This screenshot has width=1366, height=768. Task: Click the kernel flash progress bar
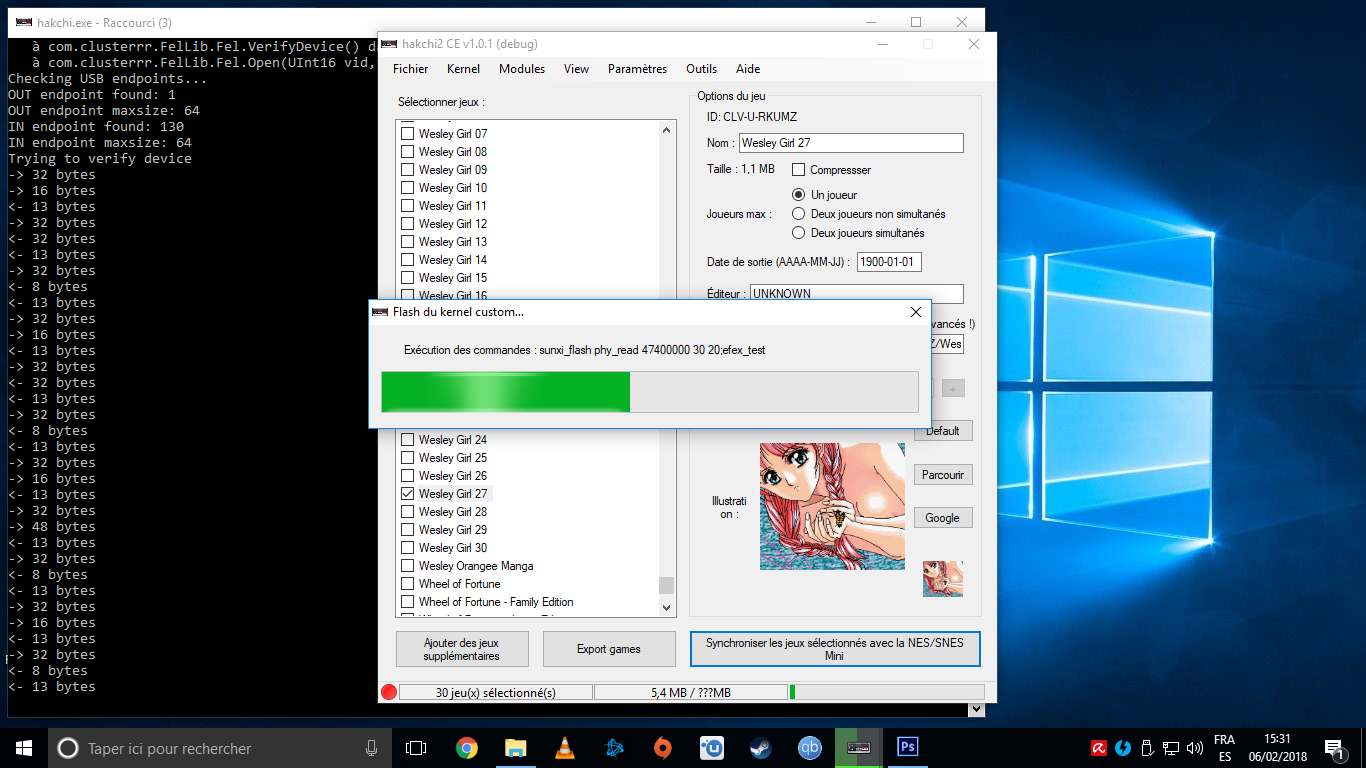point(649,392)
